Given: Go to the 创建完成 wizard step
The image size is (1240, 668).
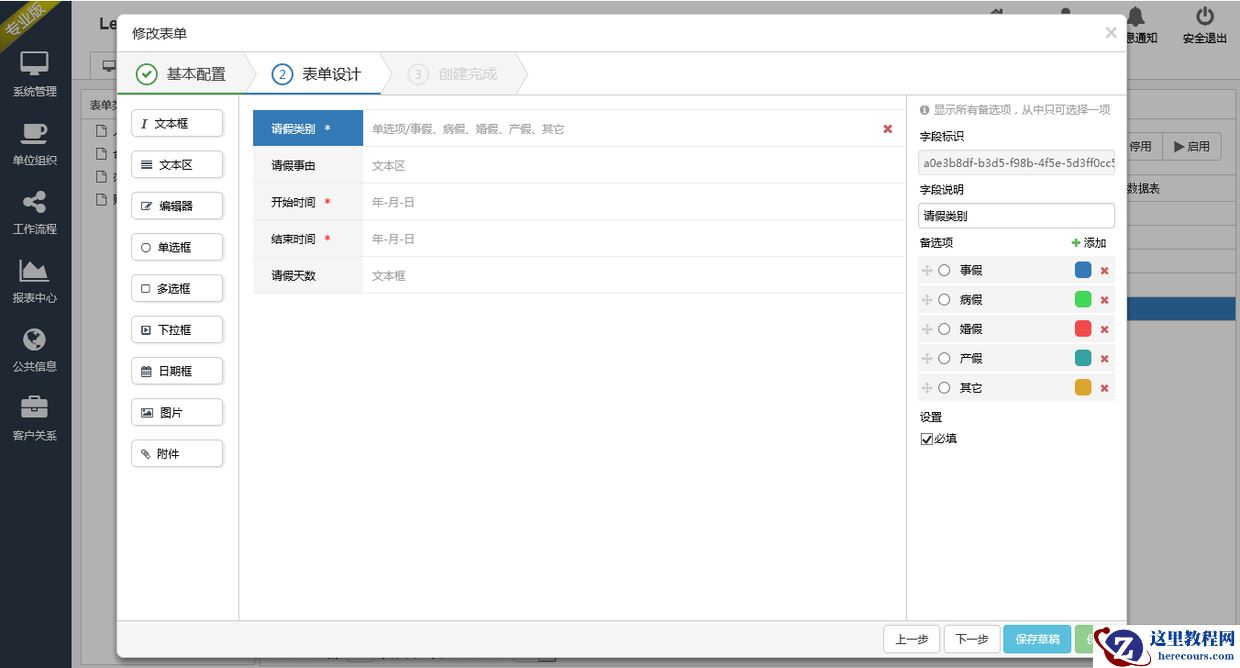Looking at the screenshot, I should (x=453, y=74).
